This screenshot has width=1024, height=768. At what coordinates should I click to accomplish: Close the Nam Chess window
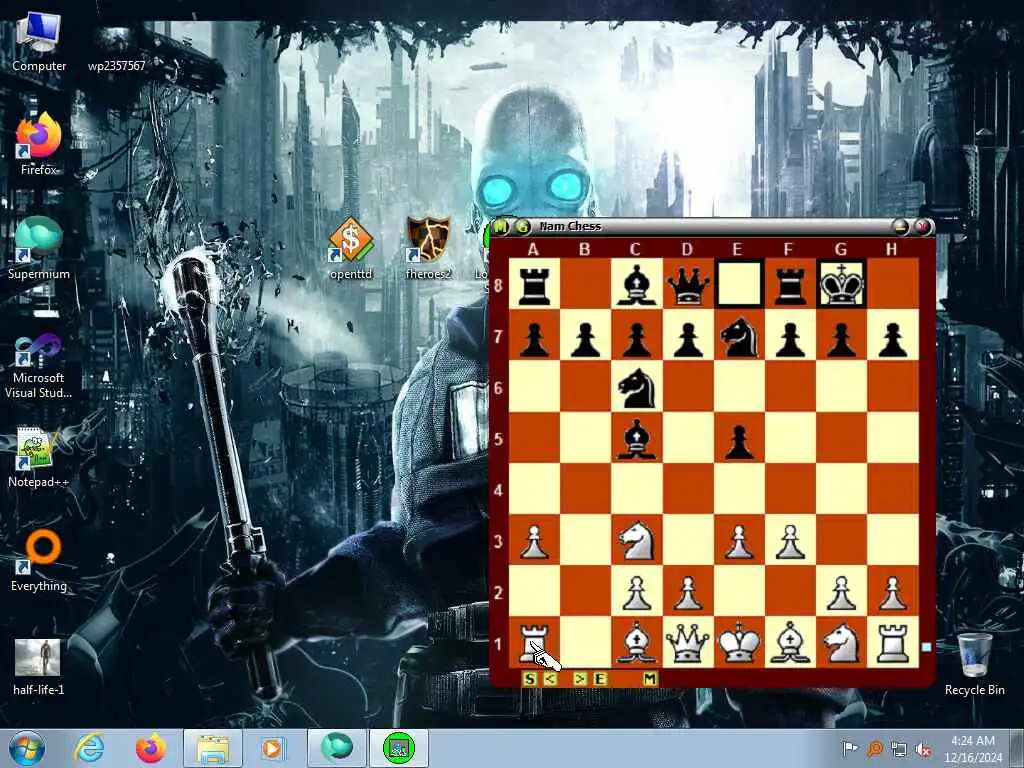coord(922,227)
